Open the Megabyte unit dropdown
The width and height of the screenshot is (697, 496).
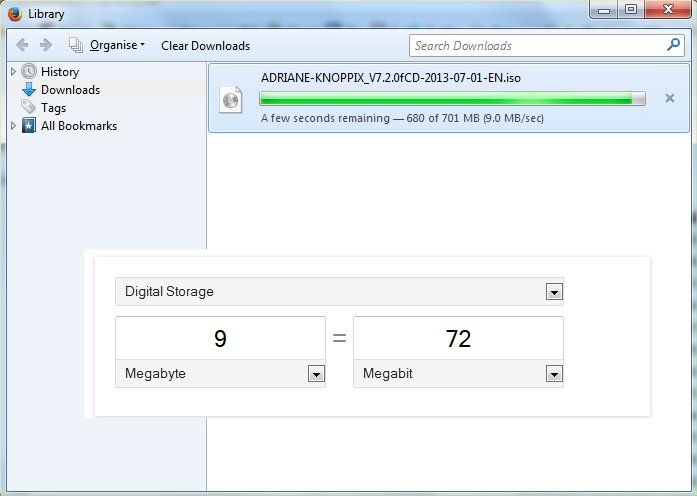[x=220, y=373]
